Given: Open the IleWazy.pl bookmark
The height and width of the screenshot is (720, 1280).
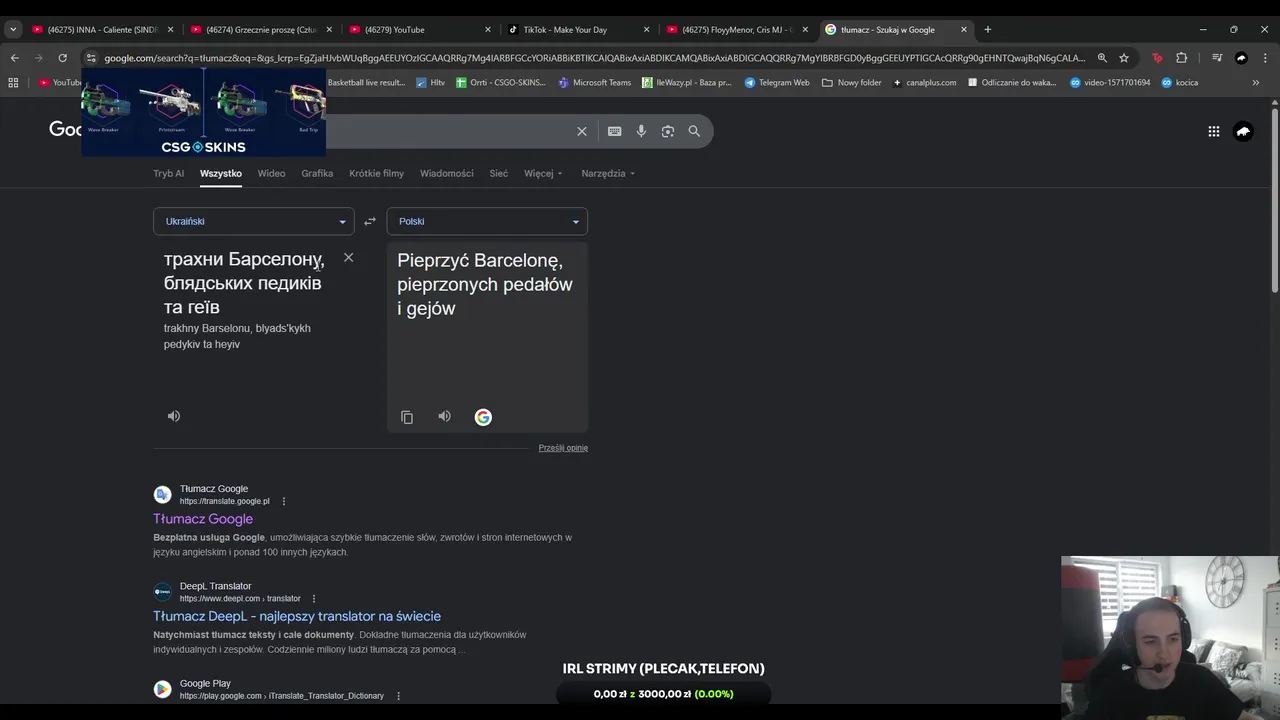Looking at the screenshot, I should tap(687, 83).
